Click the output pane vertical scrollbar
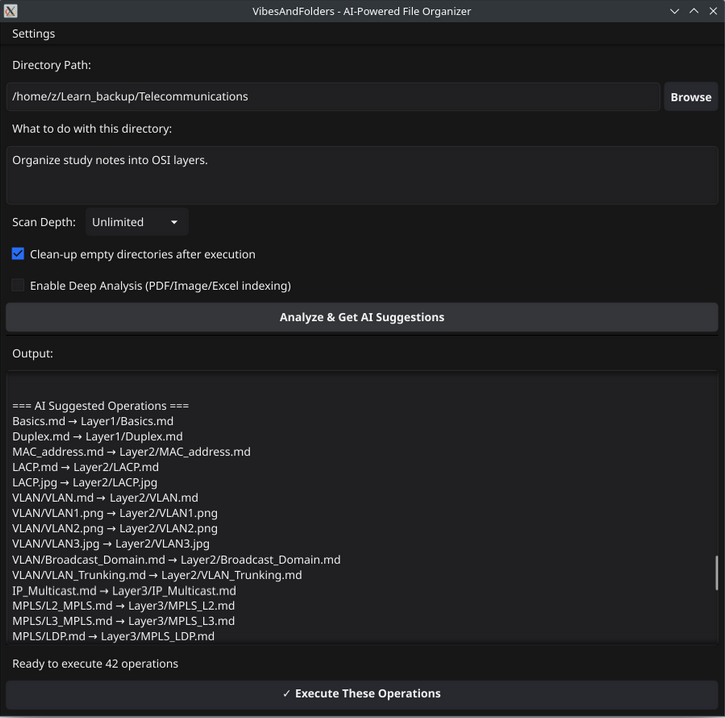 pos(716,572)
